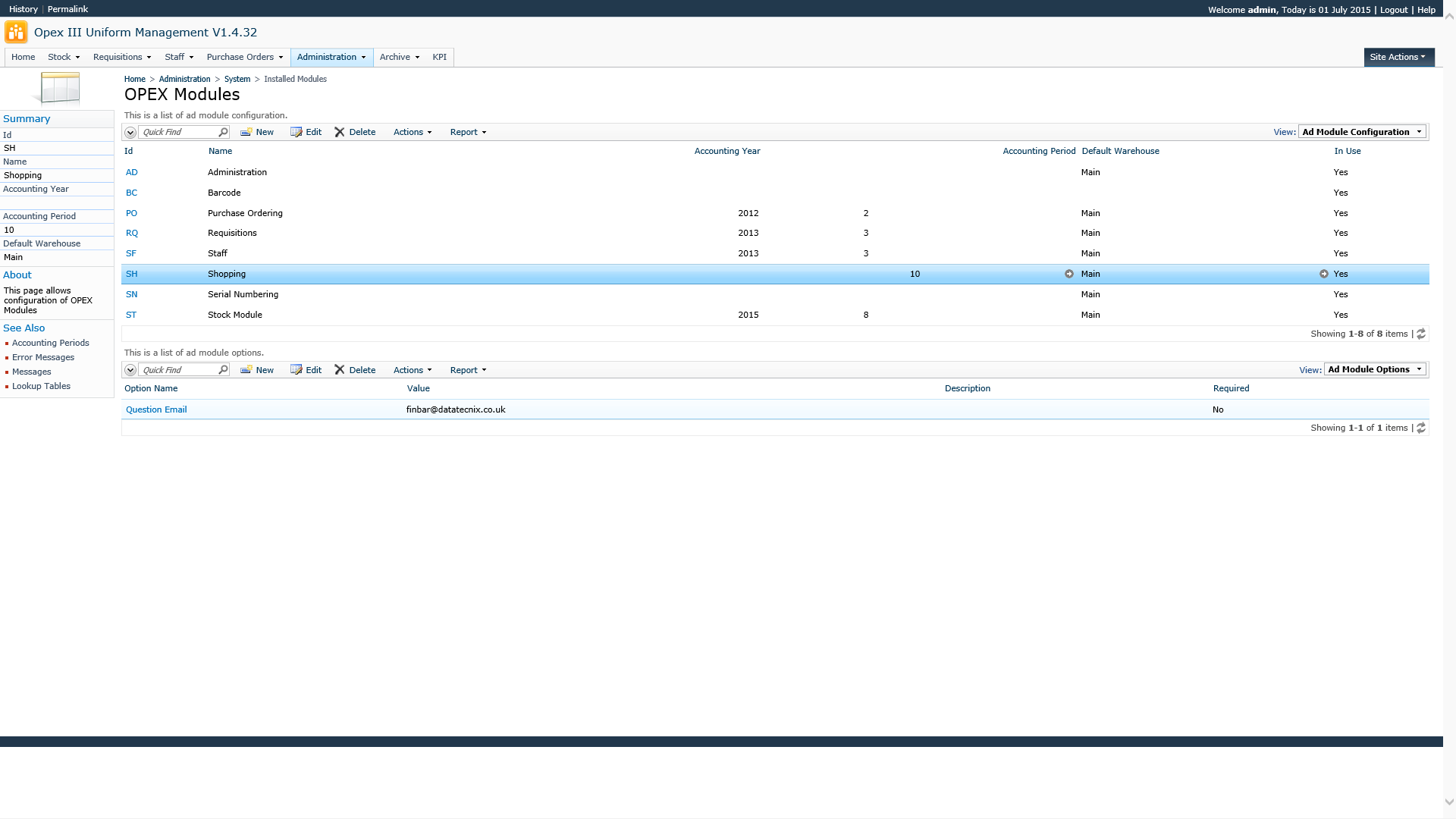1456x819 pixels.
Task: Expand search options circle in modules toolbar
Action: 130,133
